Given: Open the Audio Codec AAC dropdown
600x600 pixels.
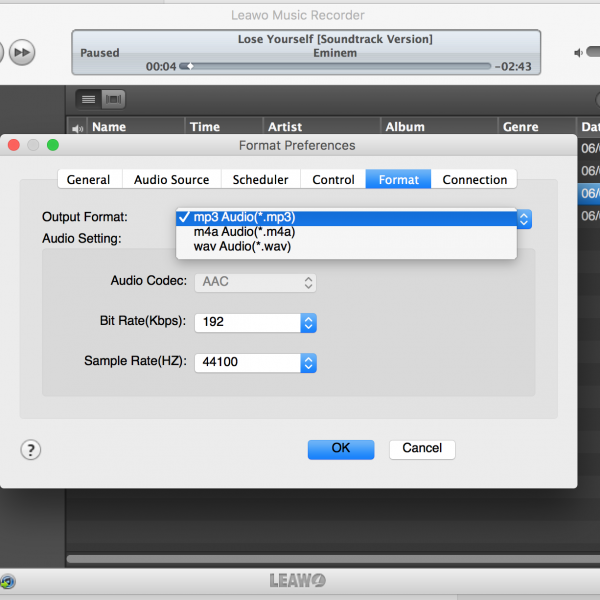Looking at the screenshot, I should point(255,282).
